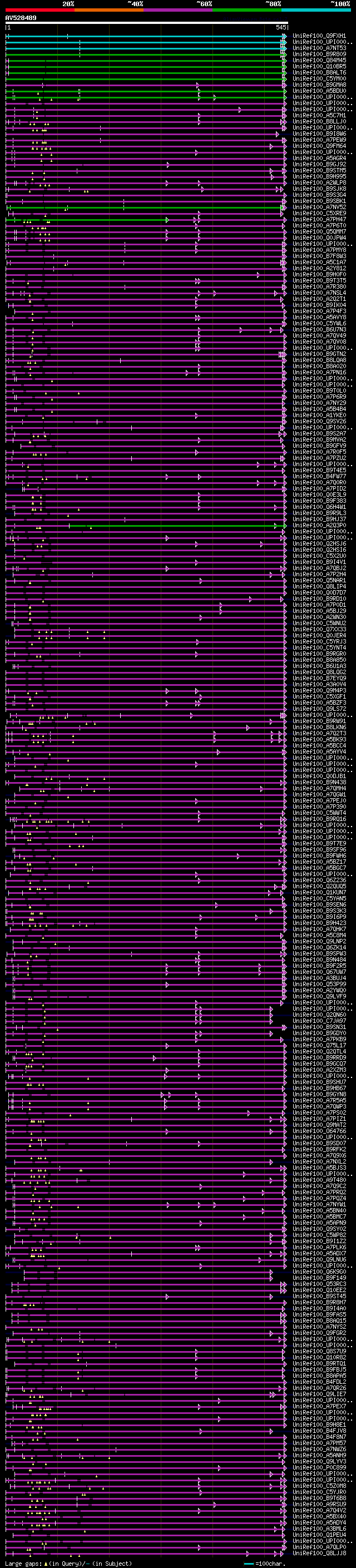Open hit UniRef100_A7NT53
Screen dimensions: 356x1568
click(319, 48)
